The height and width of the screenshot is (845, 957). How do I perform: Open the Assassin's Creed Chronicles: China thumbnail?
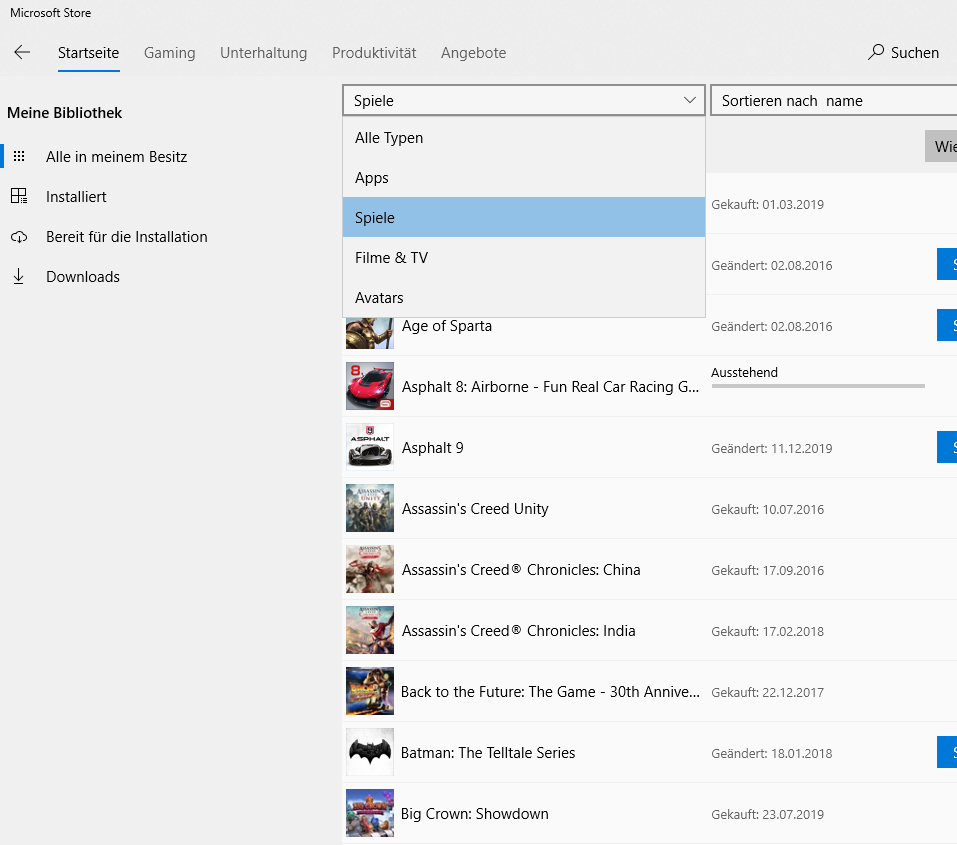(x=370, y=569)
